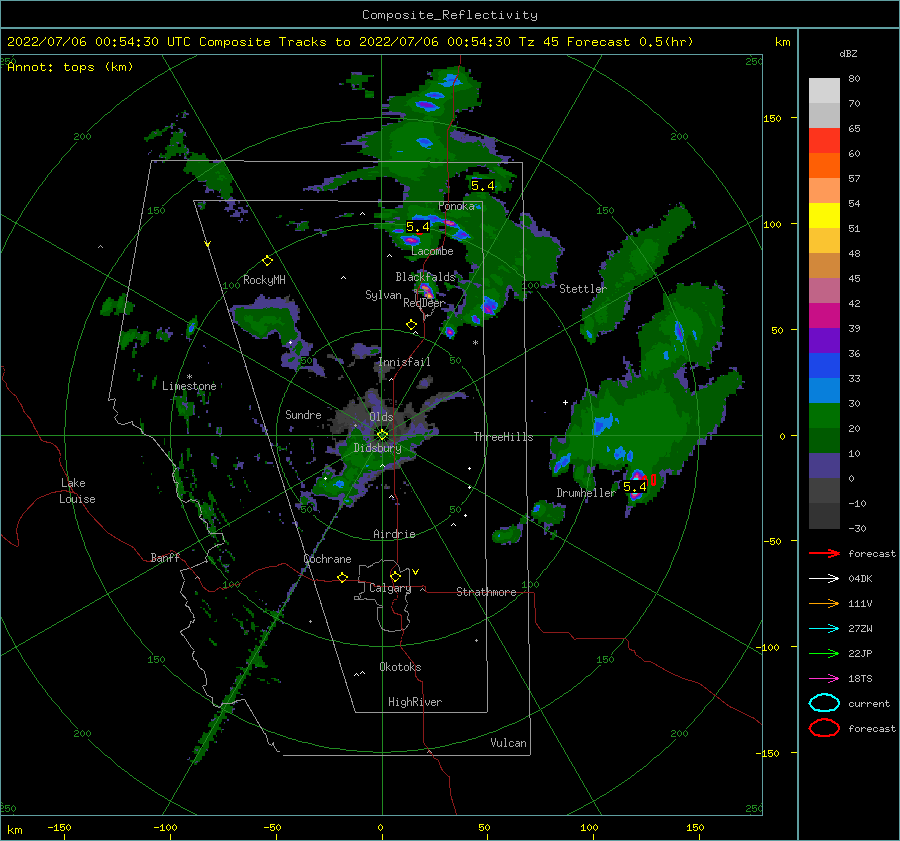Click the Sundre city label
The height and width of the screenshot is (841, 900).
pos(303,414)
